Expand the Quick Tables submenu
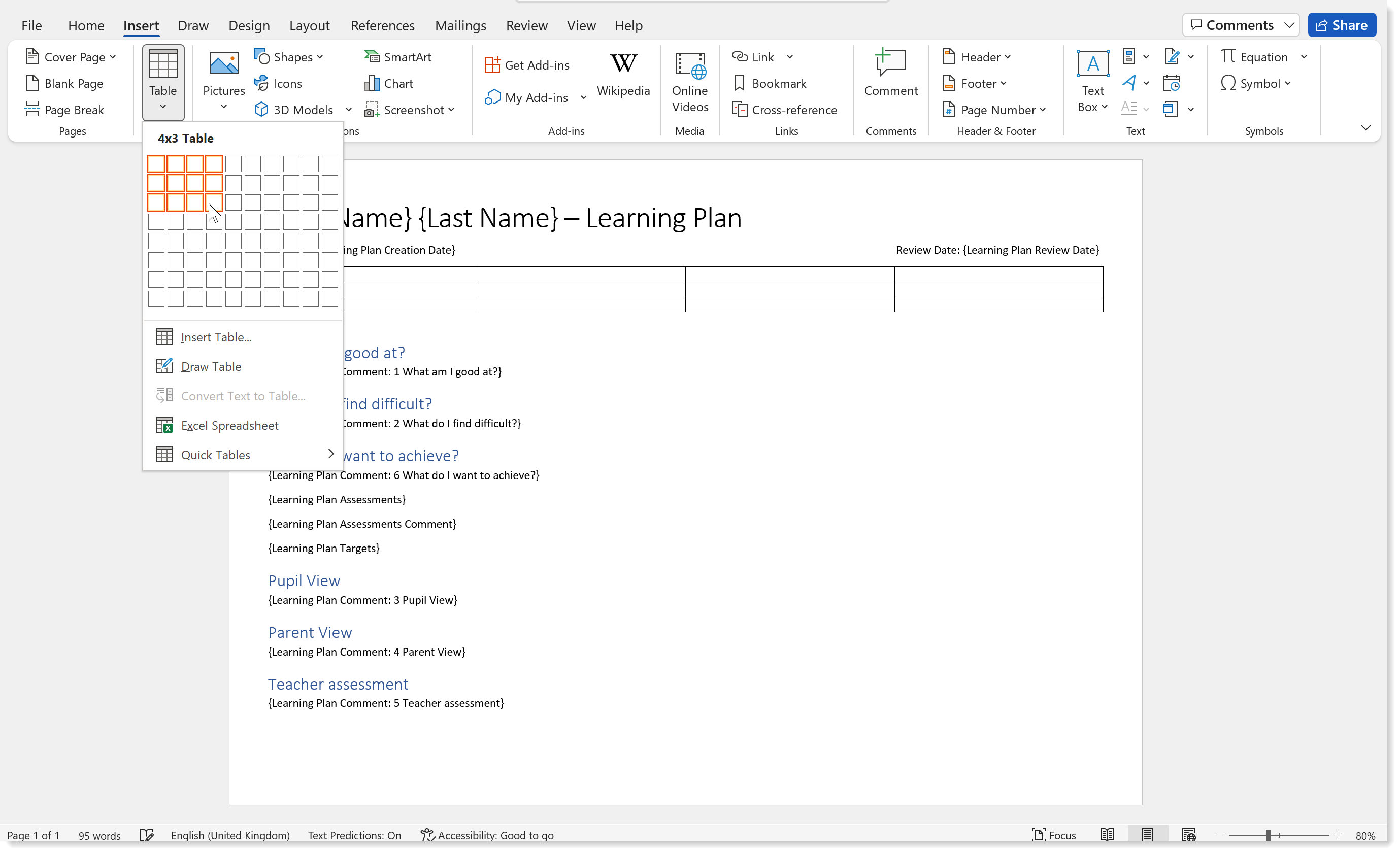This screenshot has height=854, width=1400. (x=330, y=454)
